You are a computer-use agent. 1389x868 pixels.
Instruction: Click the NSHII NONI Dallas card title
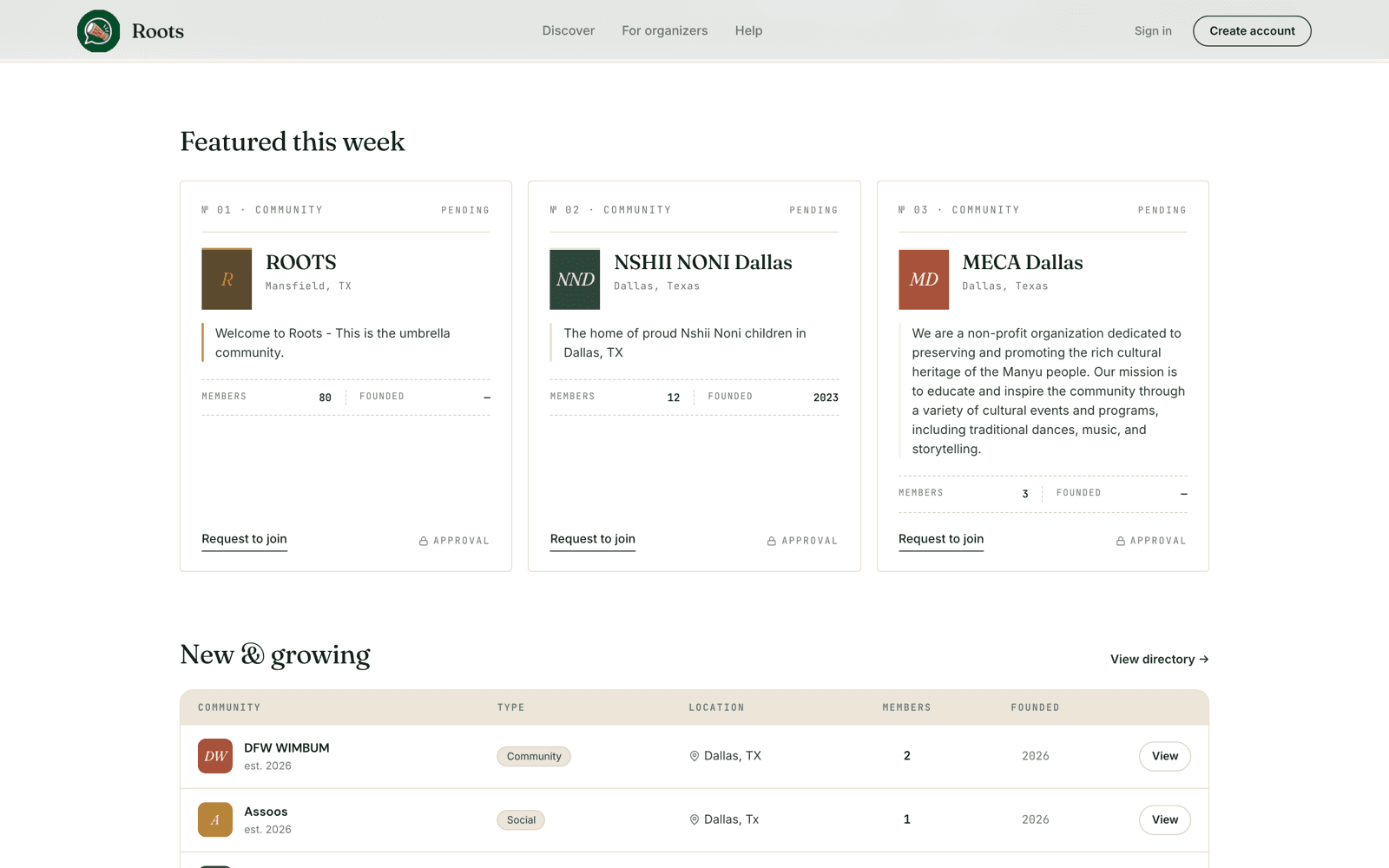click(703, 262)
